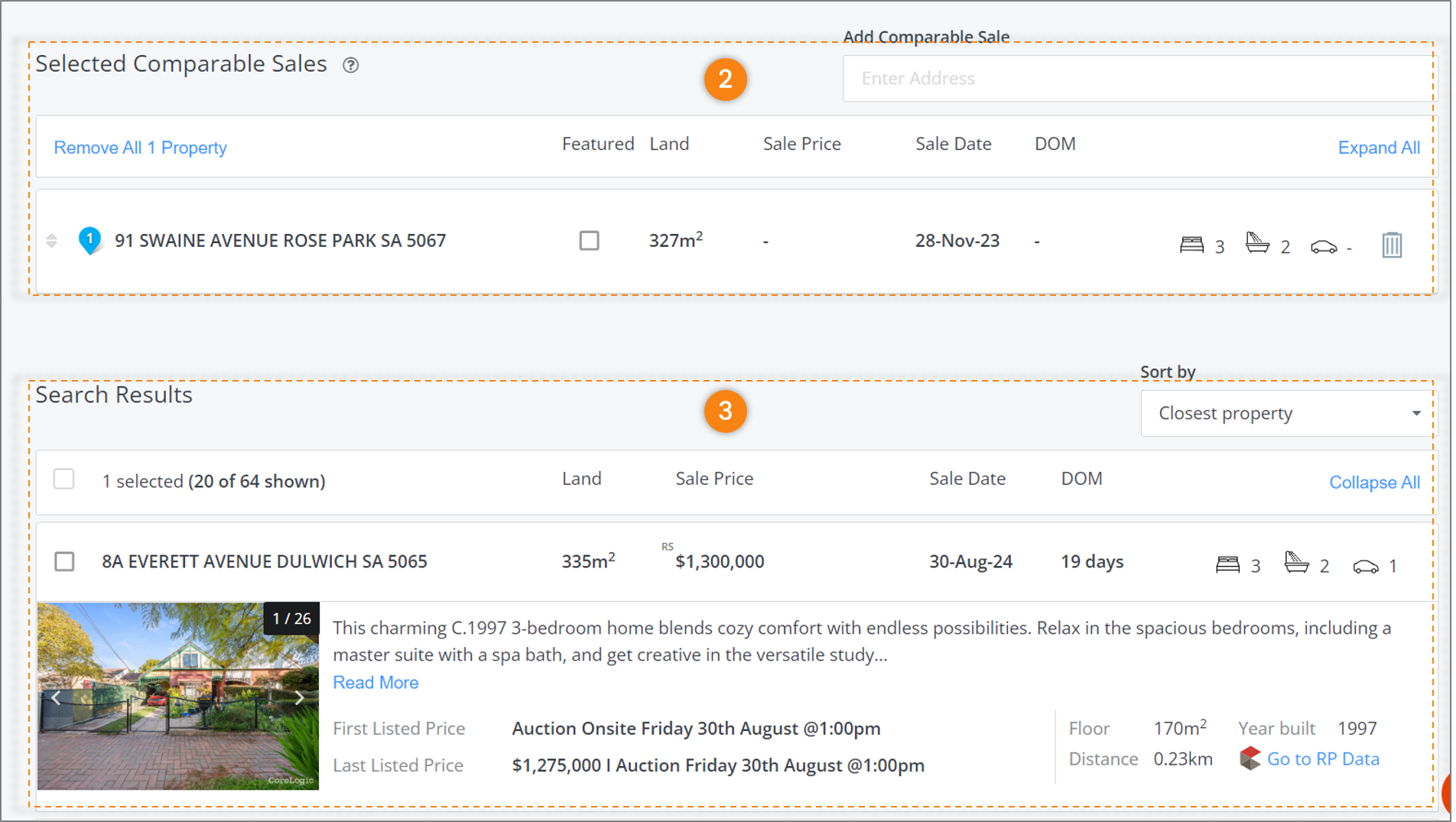Click First Listed Price Auction Onsite text
The height and width of the screenshot is (822, 1456).
(x=696, y=729)
